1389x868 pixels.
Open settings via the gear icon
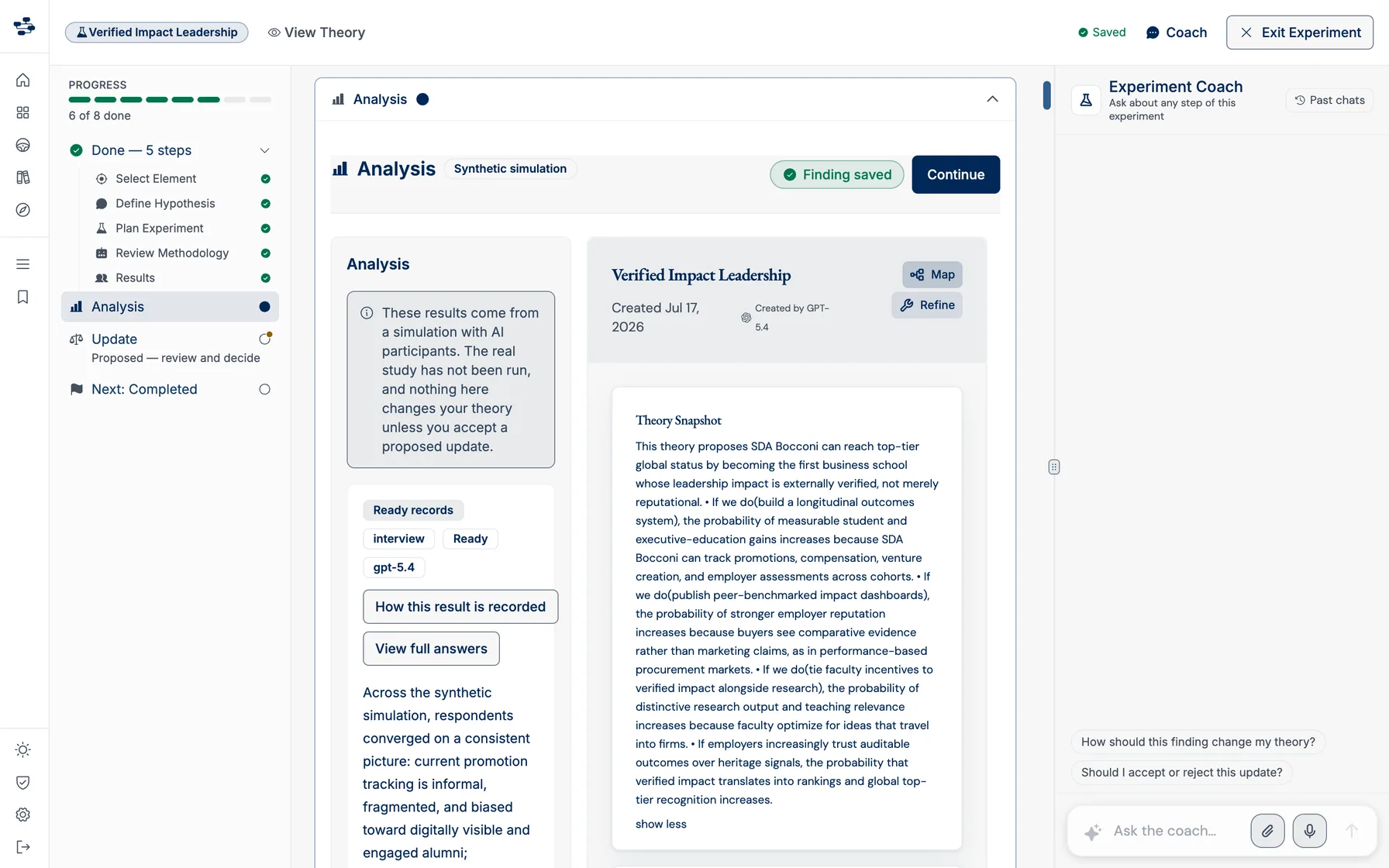[23, 815]
